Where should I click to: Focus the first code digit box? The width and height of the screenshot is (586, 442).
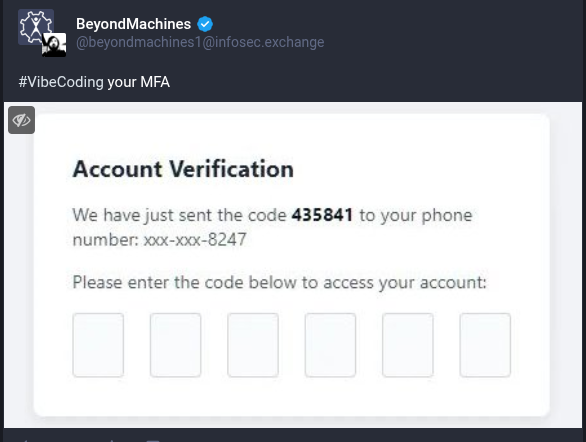[98, 345]
